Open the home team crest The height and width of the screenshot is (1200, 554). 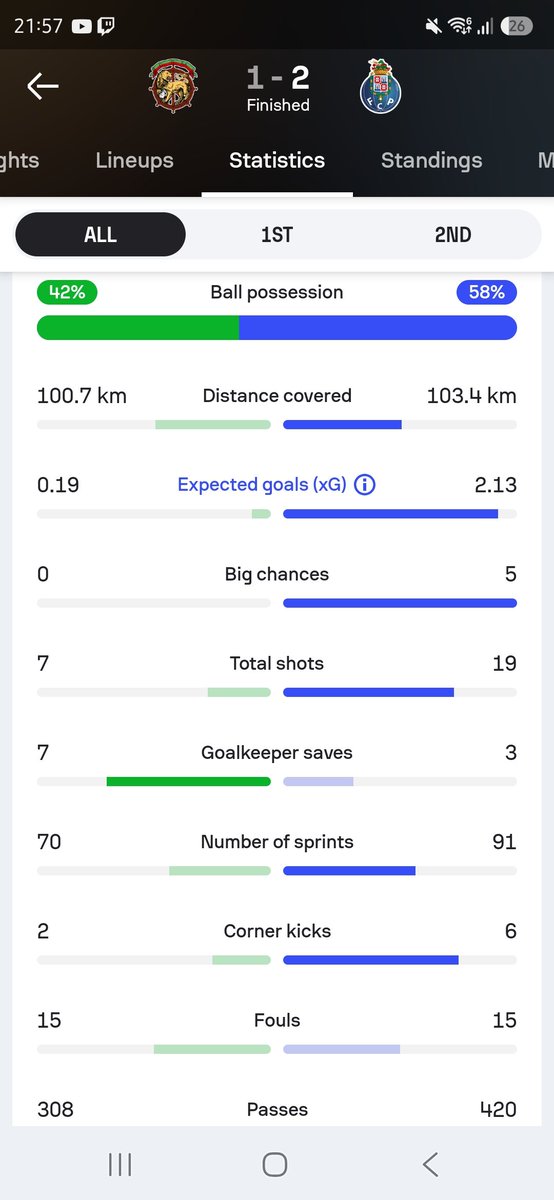click(173, 86)
